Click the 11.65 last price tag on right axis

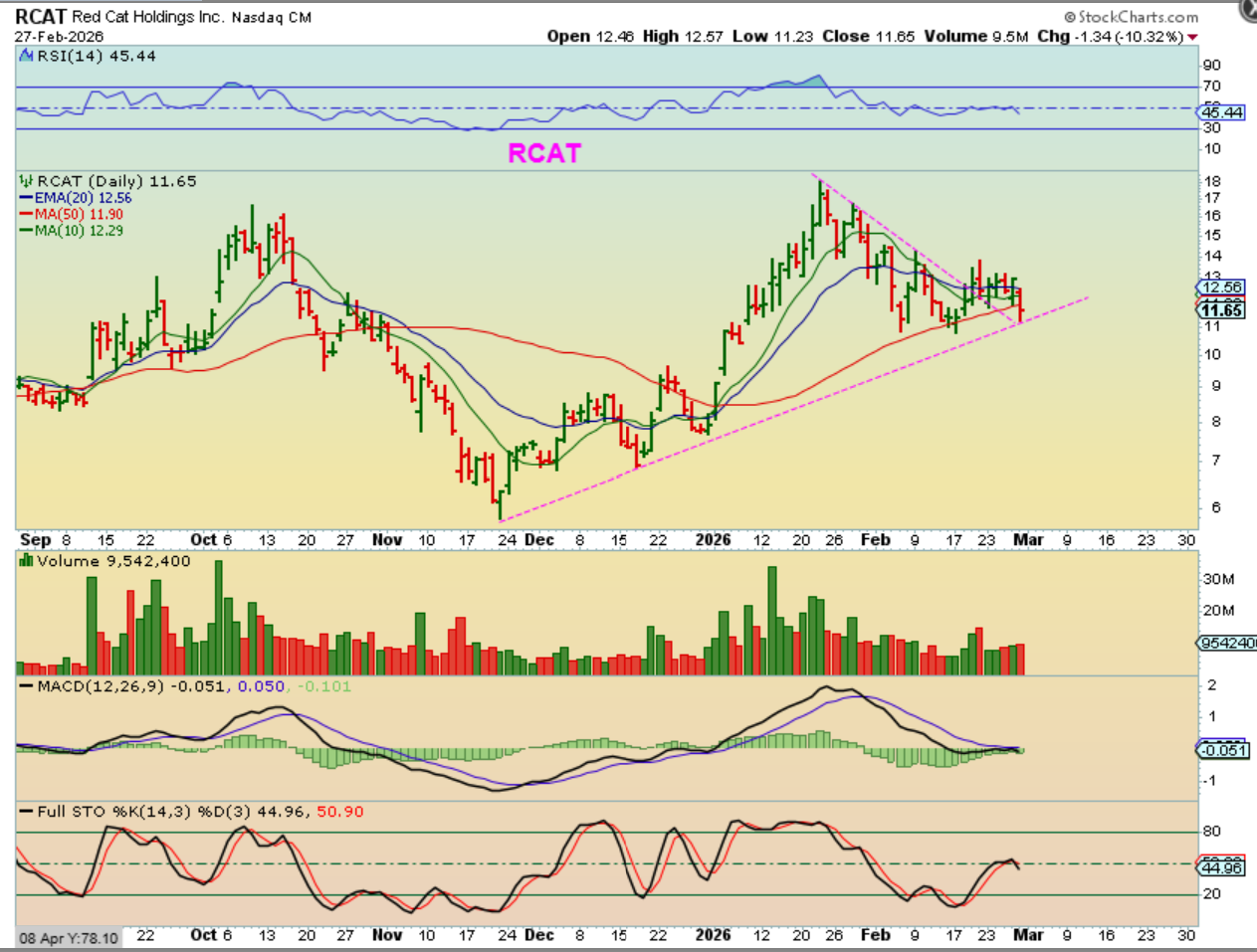(x=1222, y=310)
